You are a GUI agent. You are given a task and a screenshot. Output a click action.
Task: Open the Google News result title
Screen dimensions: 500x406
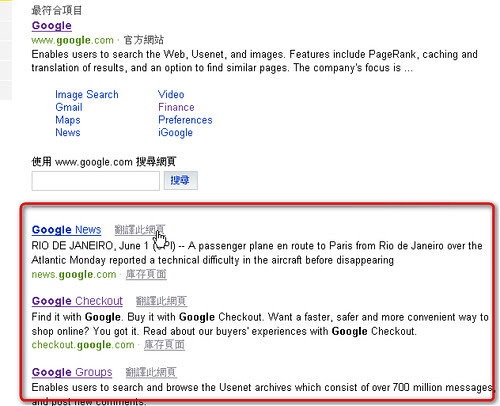[66, 230]
